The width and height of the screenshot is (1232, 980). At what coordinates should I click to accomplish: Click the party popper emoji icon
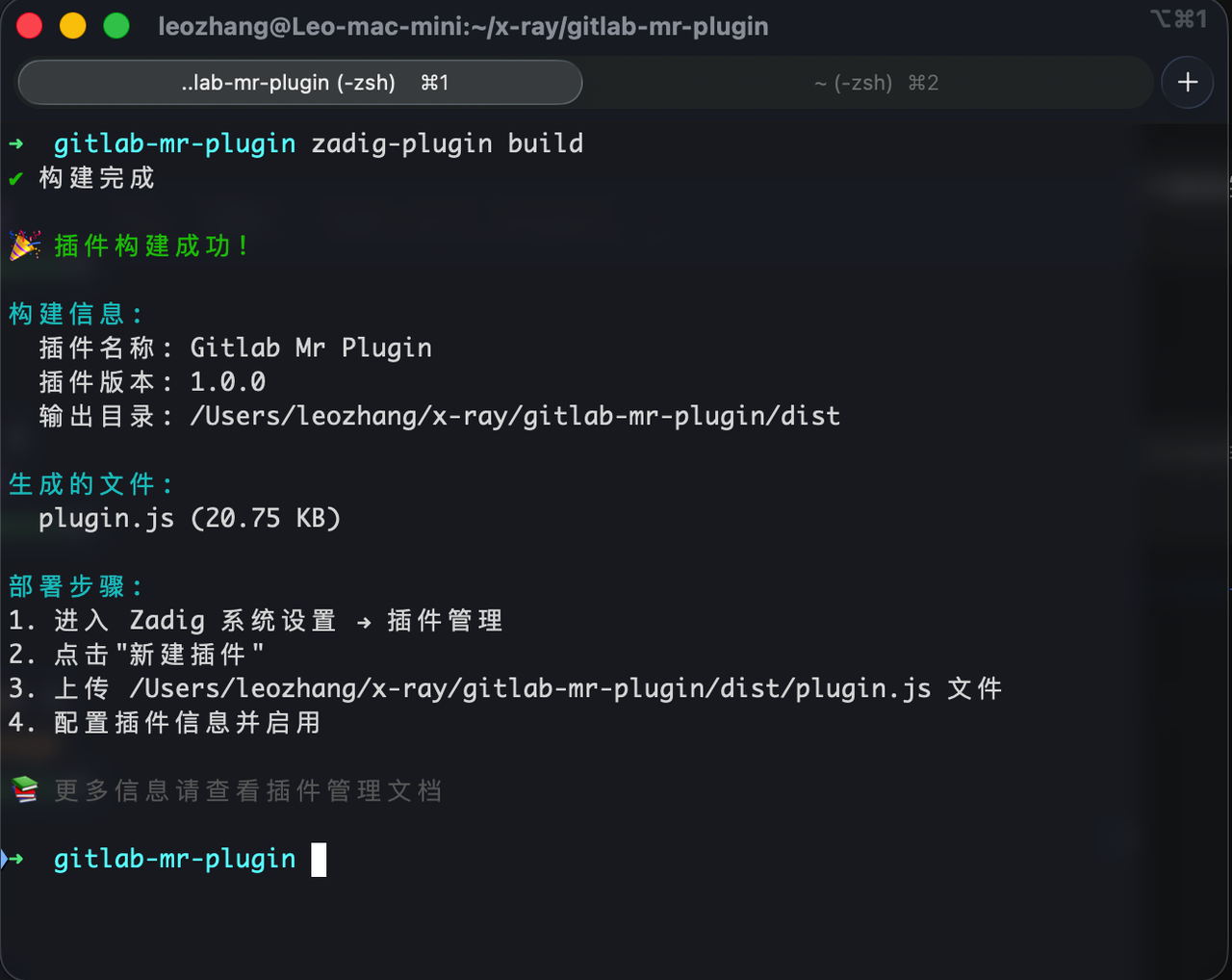24,245
